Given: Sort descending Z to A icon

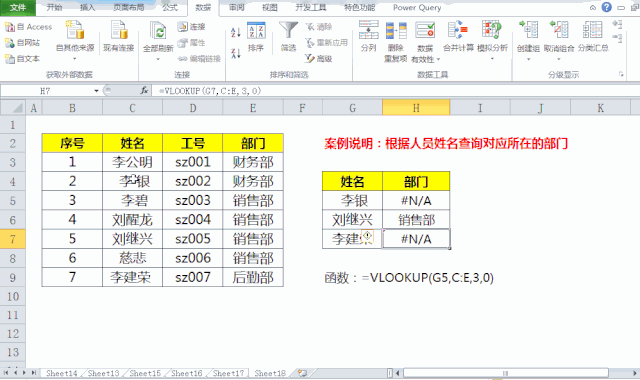Looking at the screenshot, I should [x=236, y=53].
